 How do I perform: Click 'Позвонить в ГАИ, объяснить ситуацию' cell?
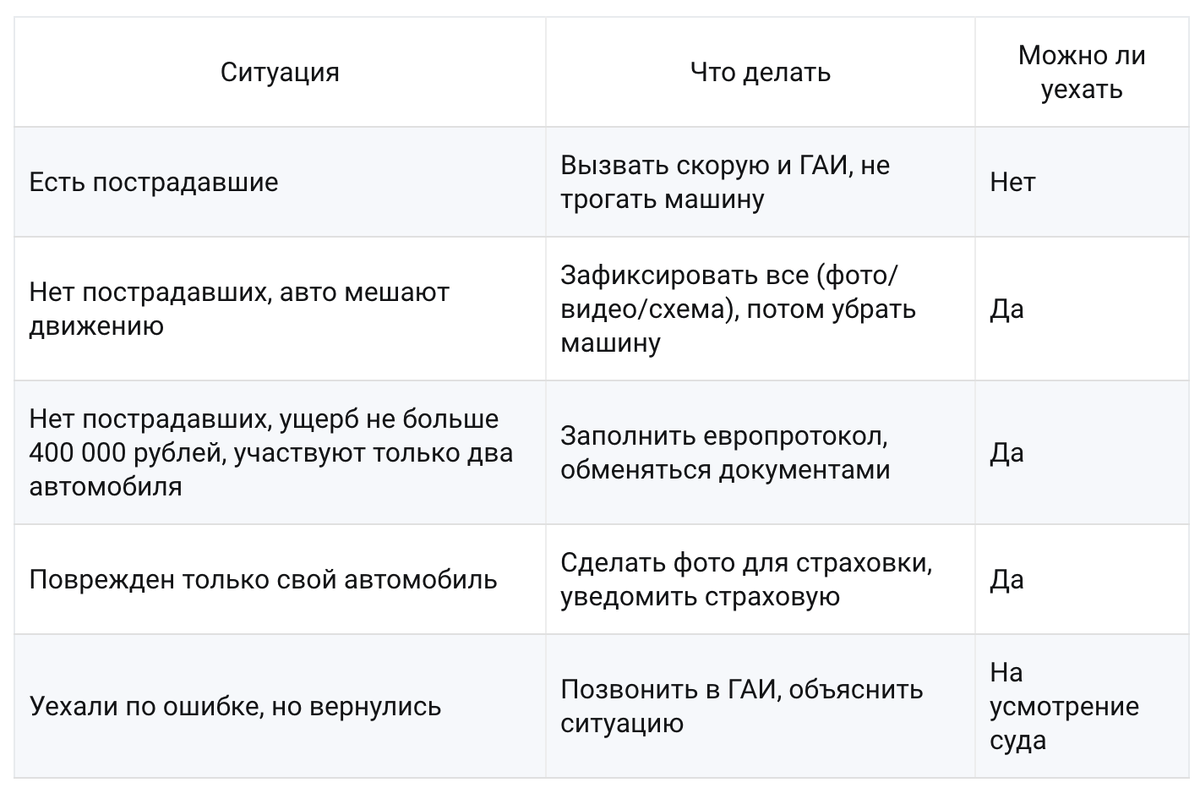click(x=760, y=706)
